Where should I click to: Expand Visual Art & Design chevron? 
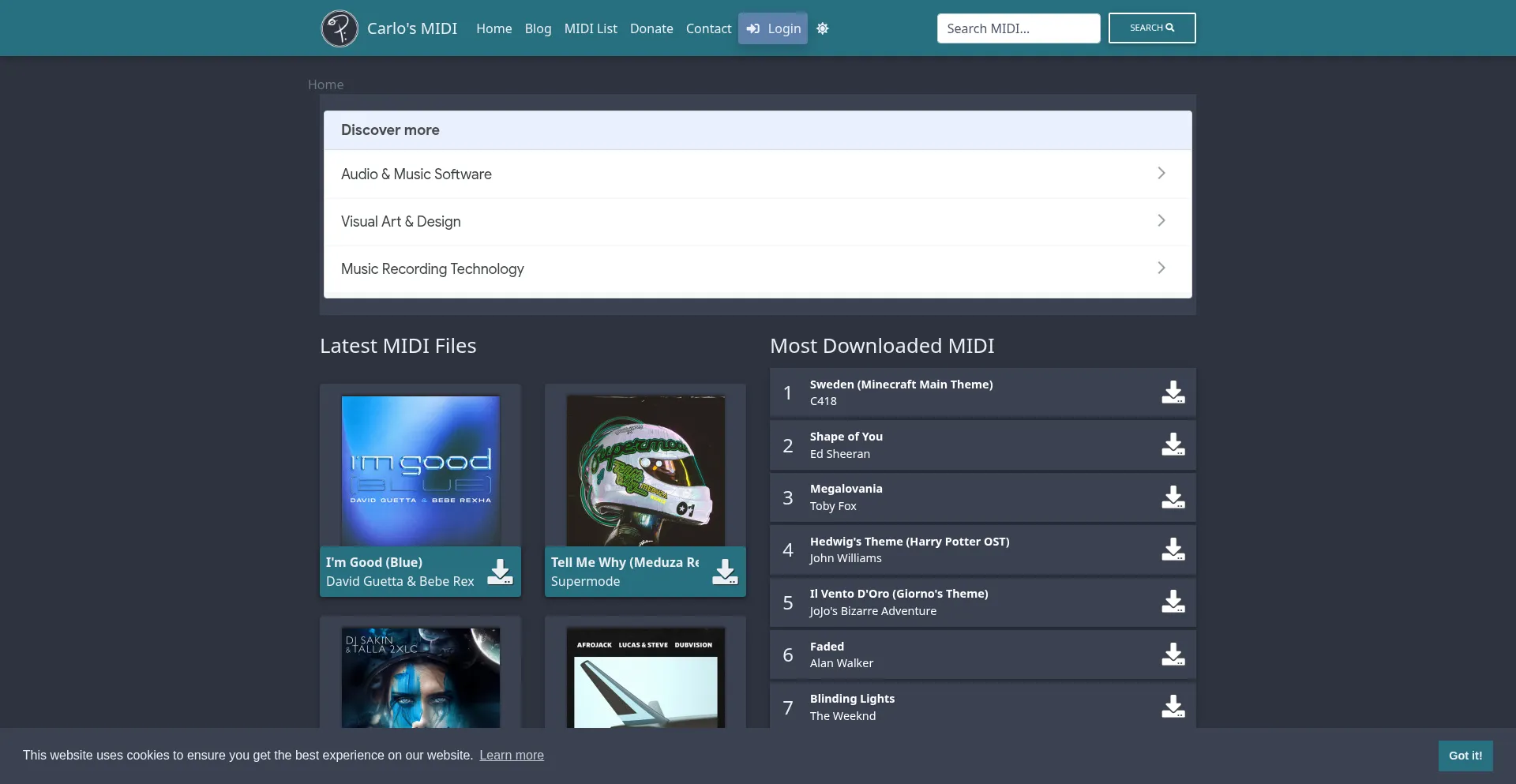coord(1161,220)
